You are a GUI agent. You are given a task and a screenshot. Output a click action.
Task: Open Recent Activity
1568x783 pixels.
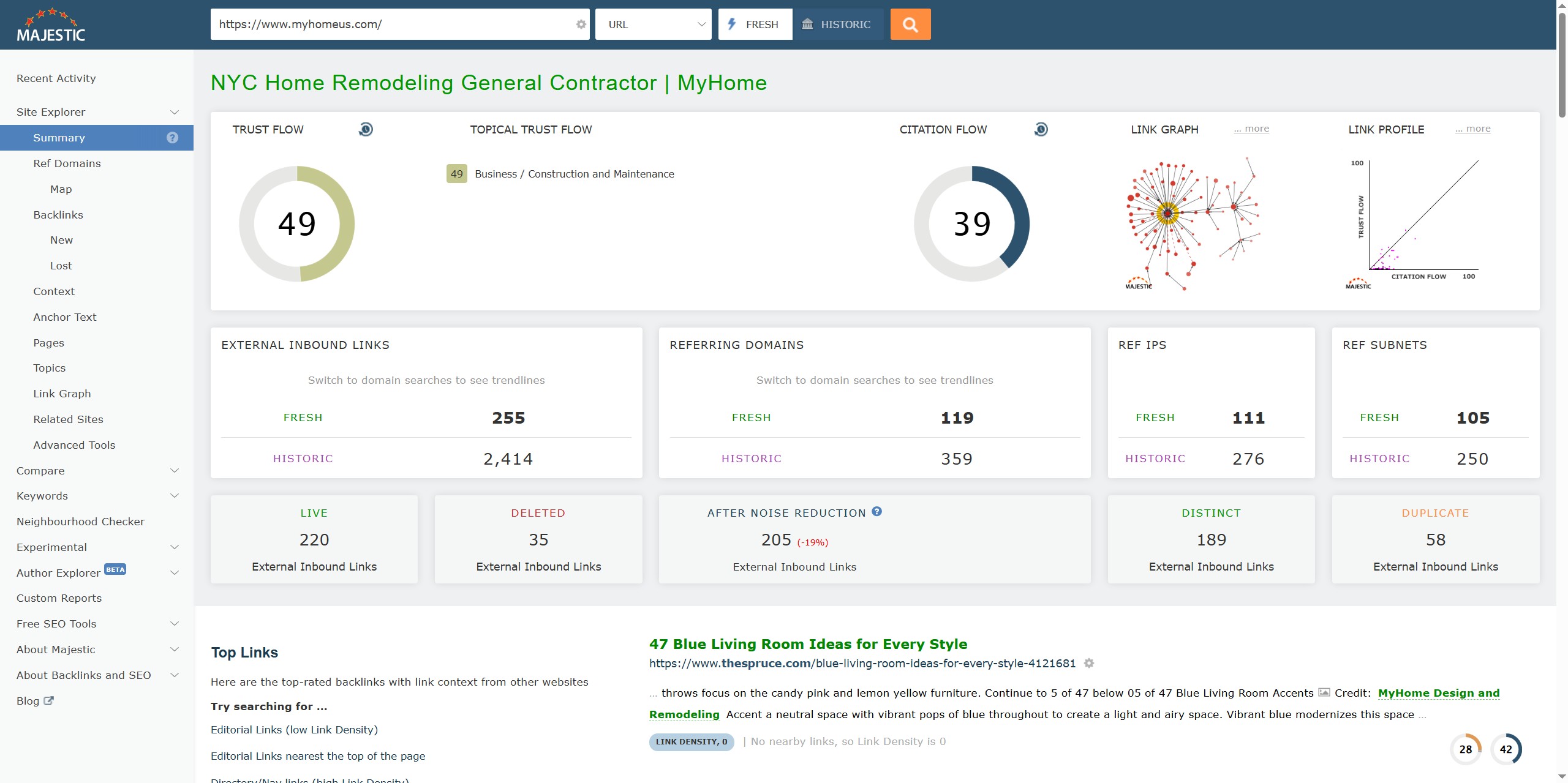coord(56,78)
